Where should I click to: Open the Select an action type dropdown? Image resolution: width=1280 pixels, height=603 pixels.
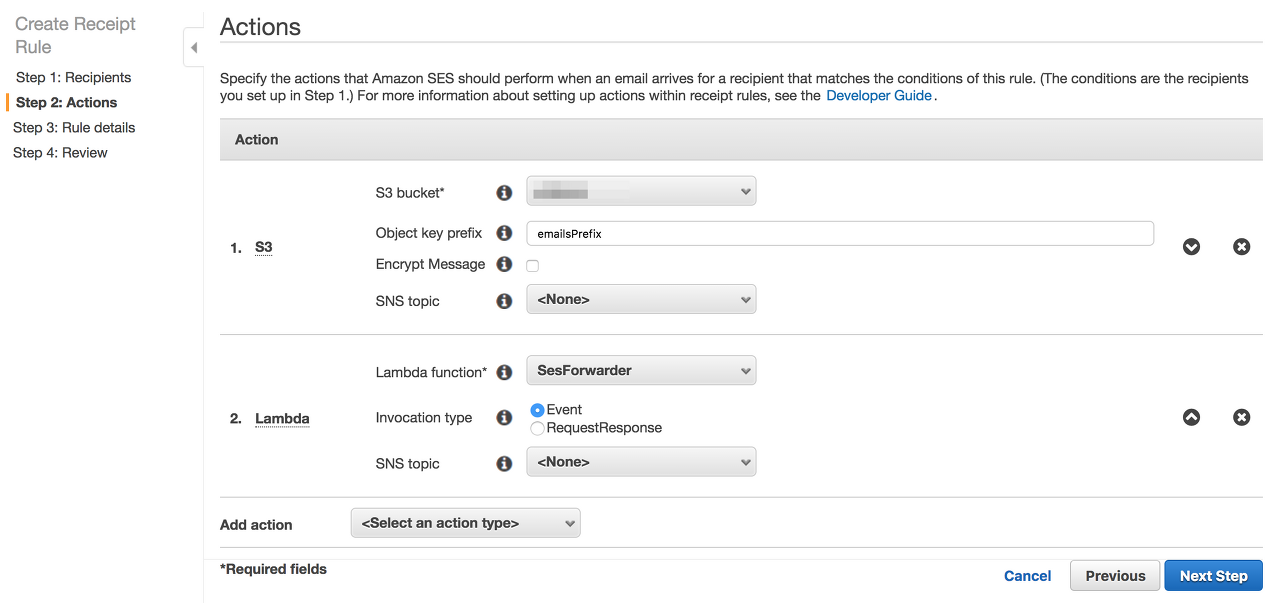coord(465,523)
